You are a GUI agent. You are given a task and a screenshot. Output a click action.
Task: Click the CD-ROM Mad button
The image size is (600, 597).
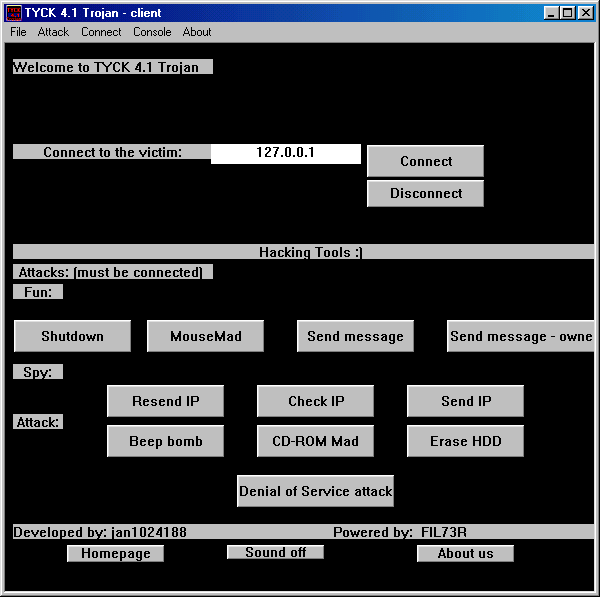(315, 441)
